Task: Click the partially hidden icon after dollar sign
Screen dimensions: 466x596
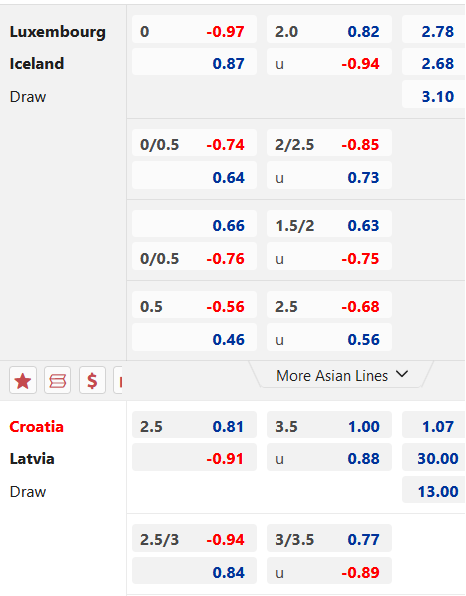Action: coord(118,380)
